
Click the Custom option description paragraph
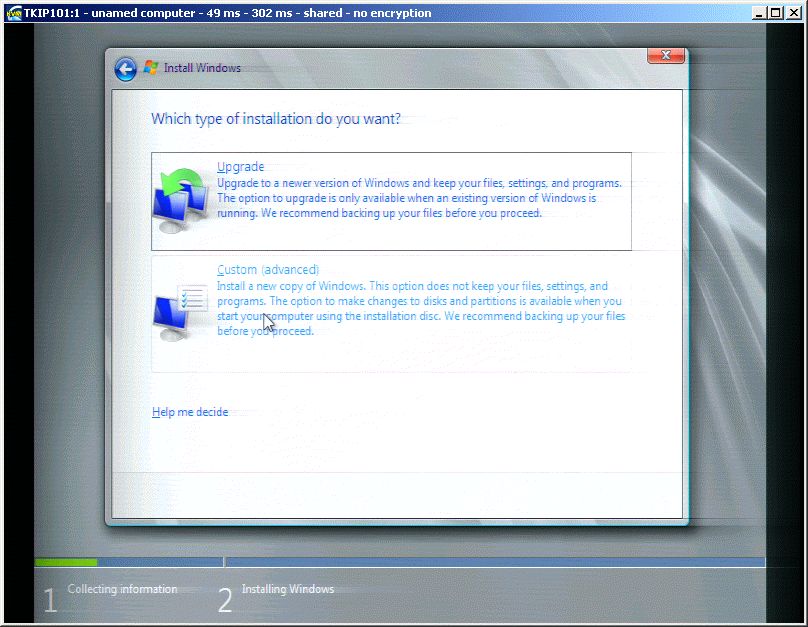click(x=421, y=309)
